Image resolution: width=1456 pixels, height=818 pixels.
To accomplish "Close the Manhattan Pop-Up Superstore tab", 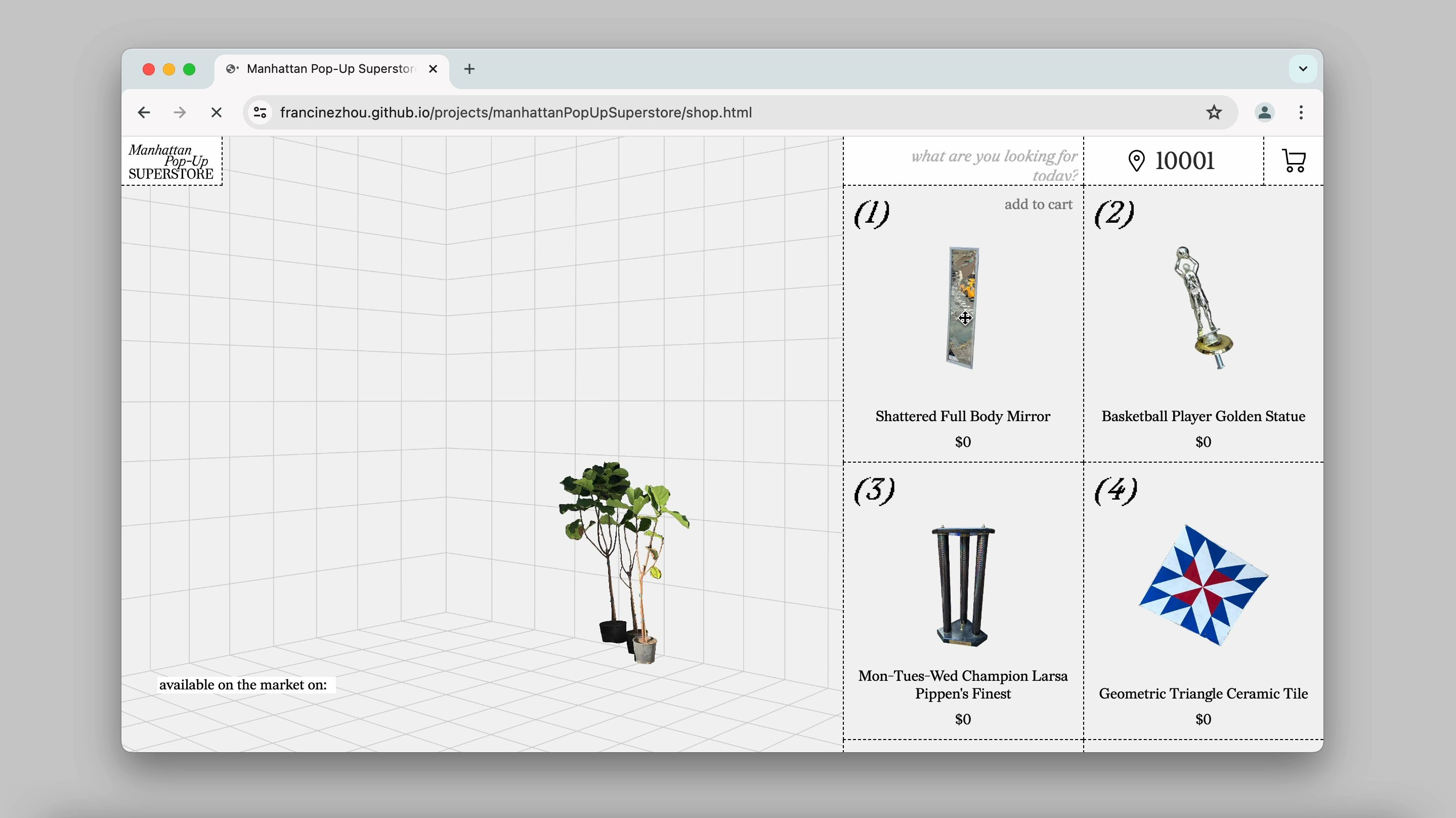I will (433, 69).
